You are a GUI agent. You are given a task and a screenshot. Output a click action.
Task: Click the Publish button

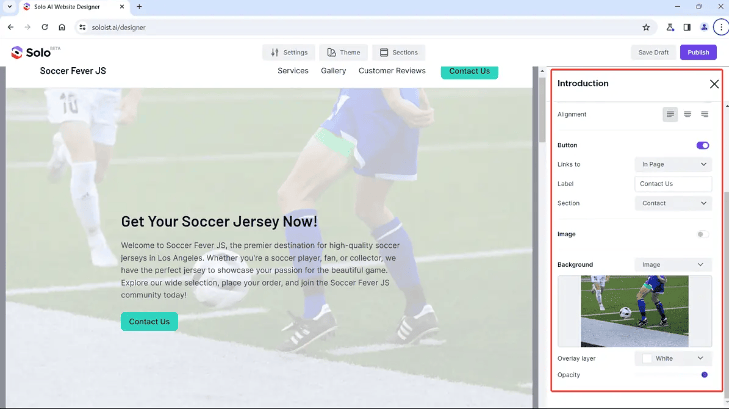tap(698, 52)
